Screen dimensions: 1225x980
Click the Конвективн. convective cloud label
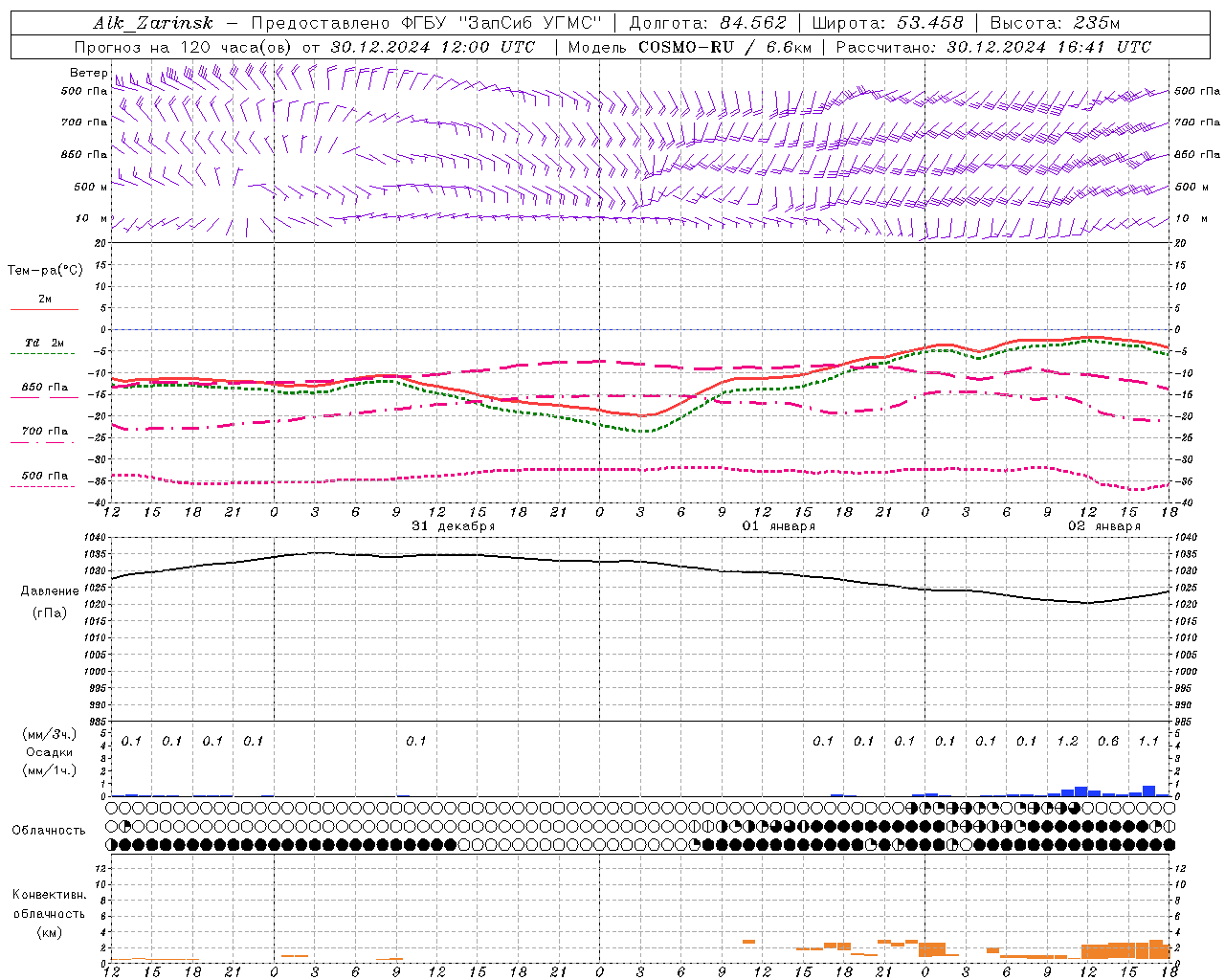(49, 895)
